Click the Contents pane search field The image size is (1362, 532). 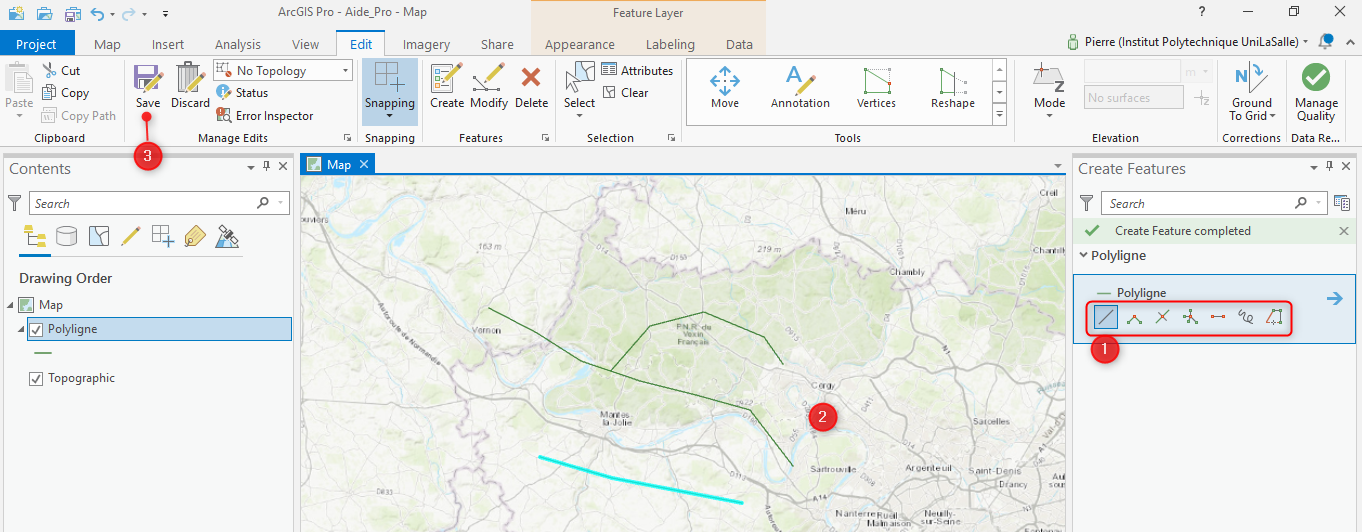click(159, 203)
